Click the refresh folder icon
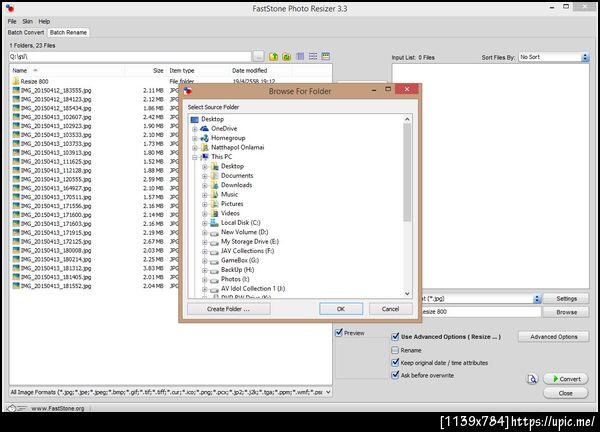 tap(287, 57)
